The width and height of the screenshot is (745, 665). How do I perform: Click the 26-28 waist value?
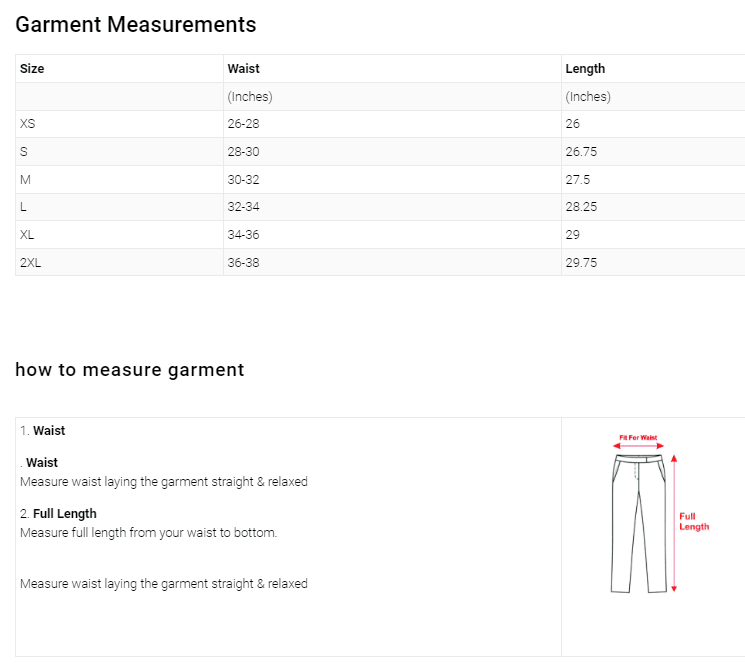pyautogui.click(x=243, y=124)
